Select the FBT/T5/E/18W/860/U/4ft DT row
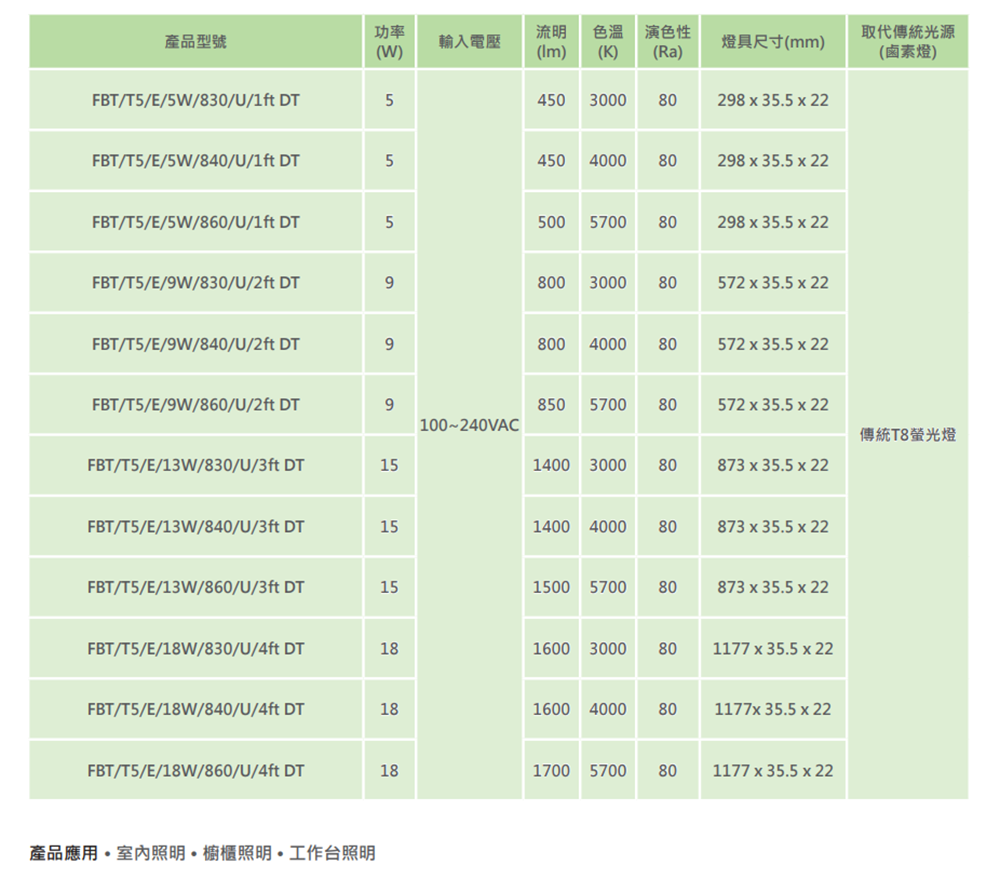 [498, 771]
